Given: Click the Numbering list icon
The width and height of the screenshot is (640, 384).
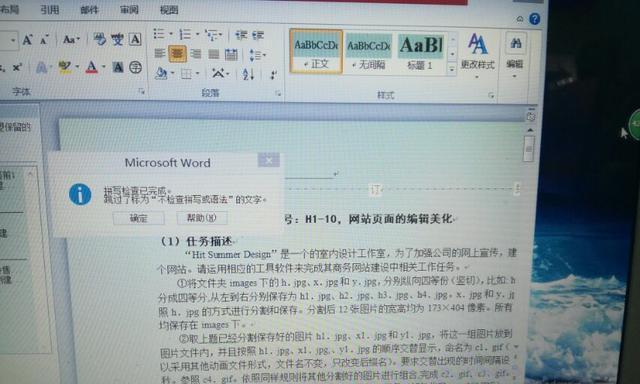Looking at the screenshot, I should tap(185, 34).
